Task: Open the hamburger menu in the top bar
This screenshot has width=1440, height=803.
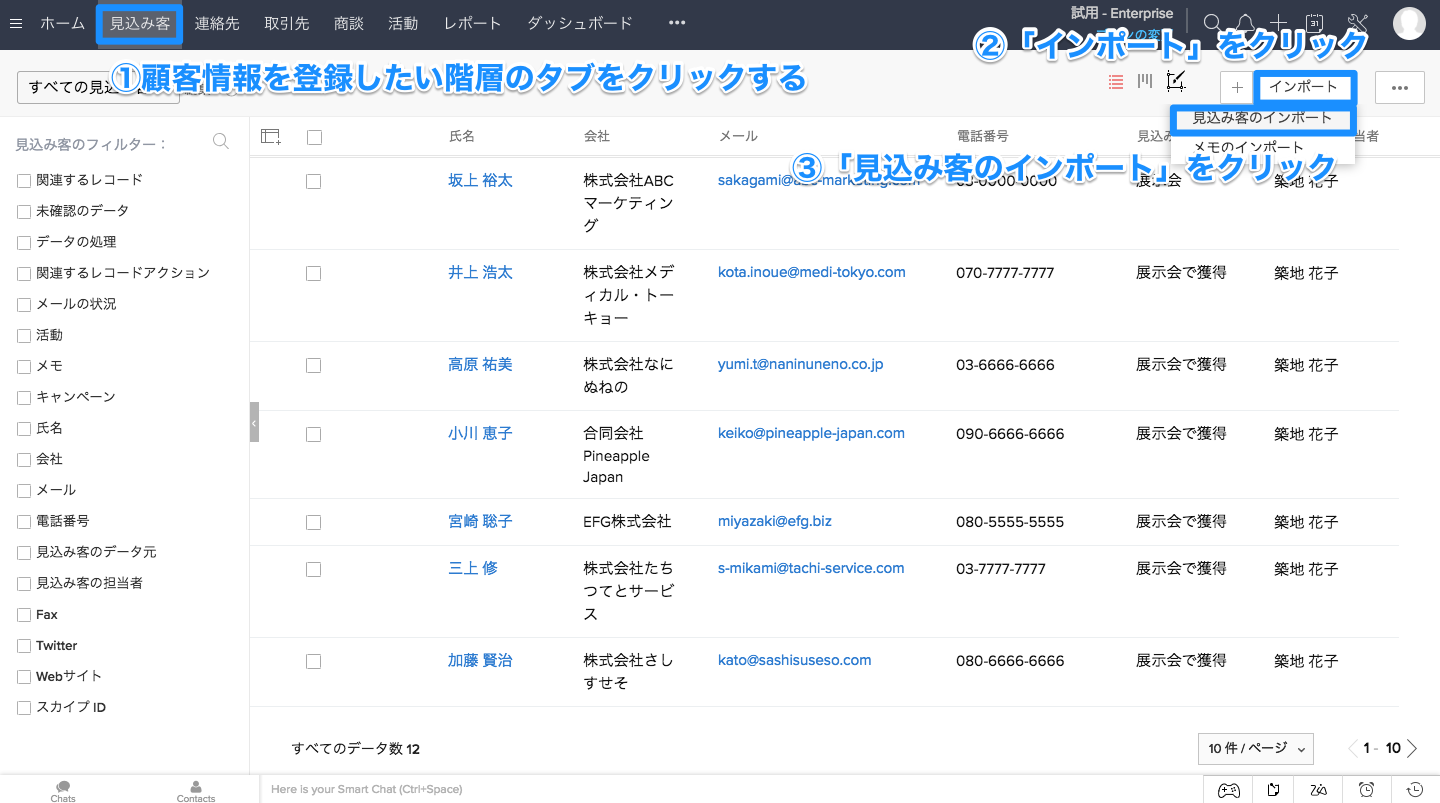Action: 15,23
